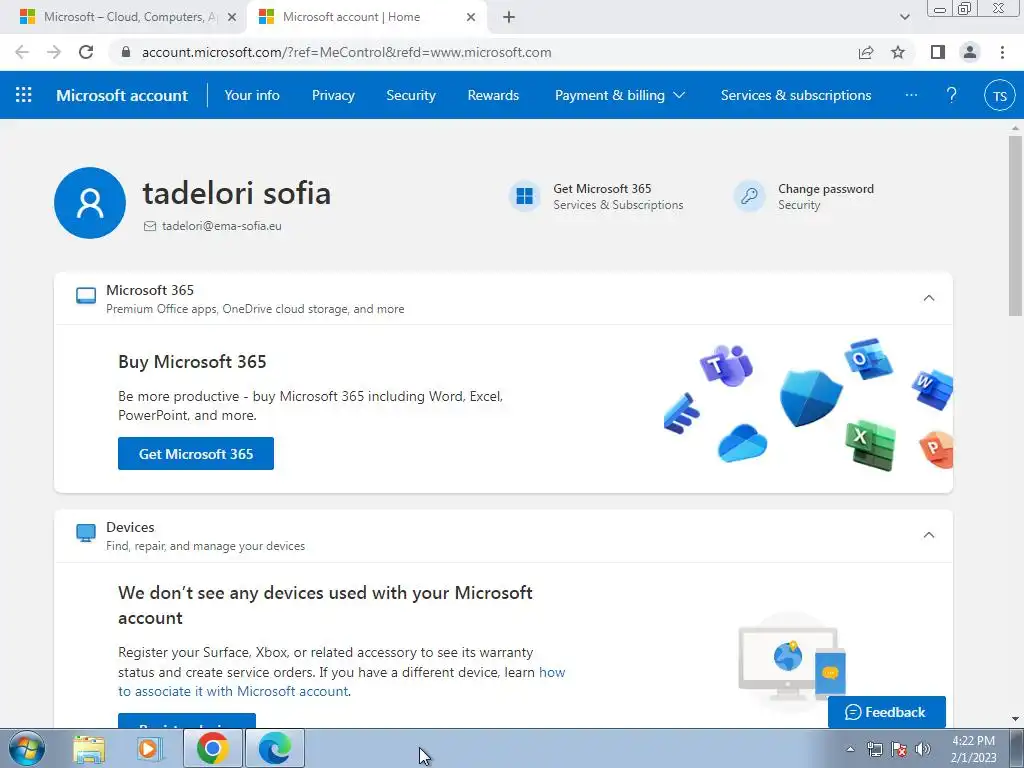Open the Microsoft apps launcher grid
Screen dimensions: 1024x768
pyautogui.click(x=24, y=95)
